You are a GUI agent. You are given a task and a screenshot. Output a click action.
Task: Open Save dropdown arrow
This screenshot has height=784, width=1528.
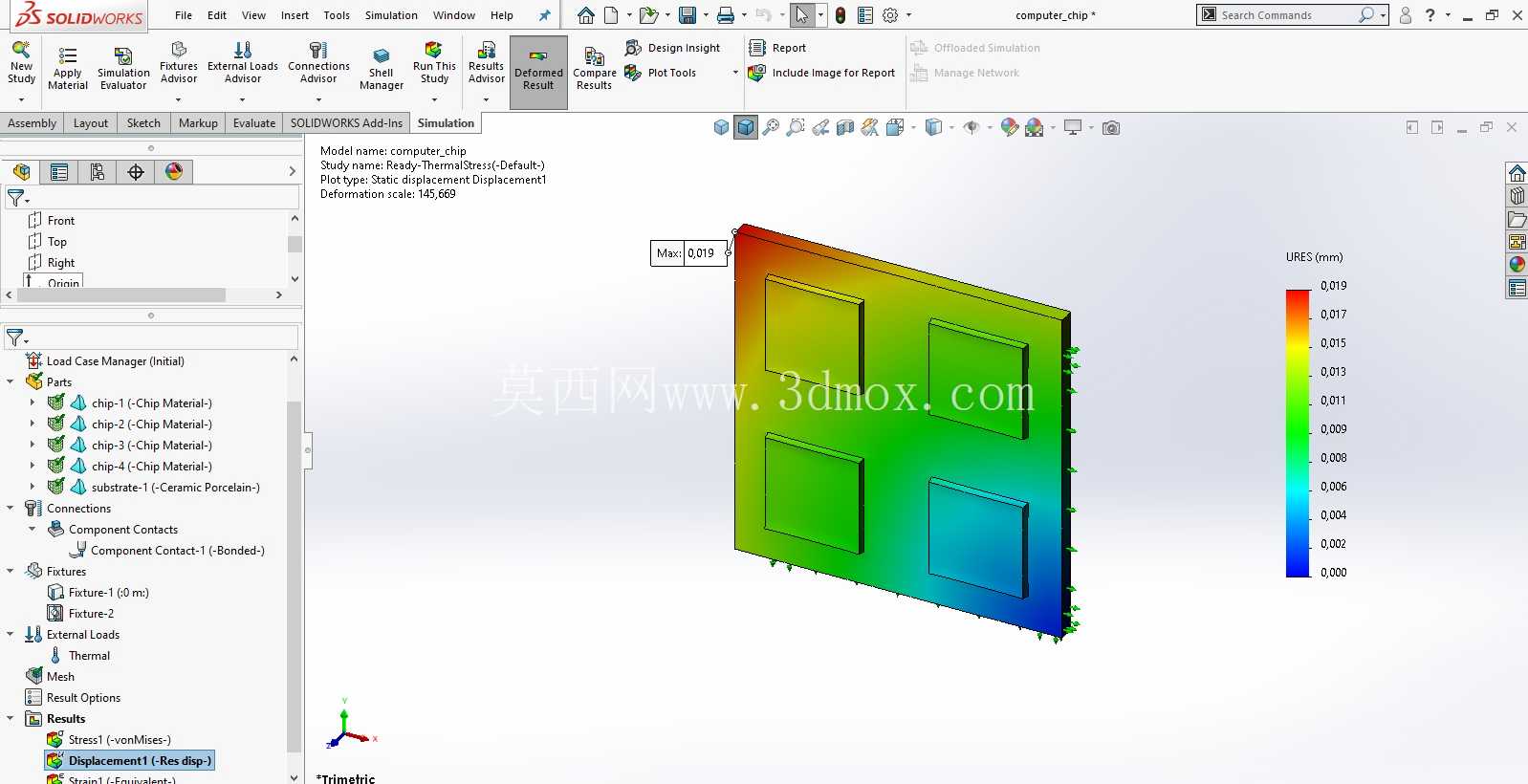[x=706, y=15]
